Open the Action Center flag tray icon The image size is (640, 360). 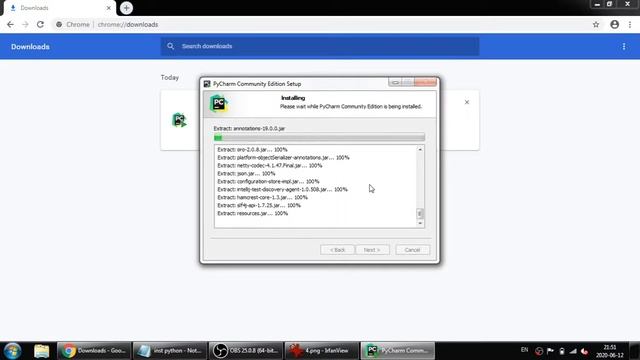pos(550,351)
